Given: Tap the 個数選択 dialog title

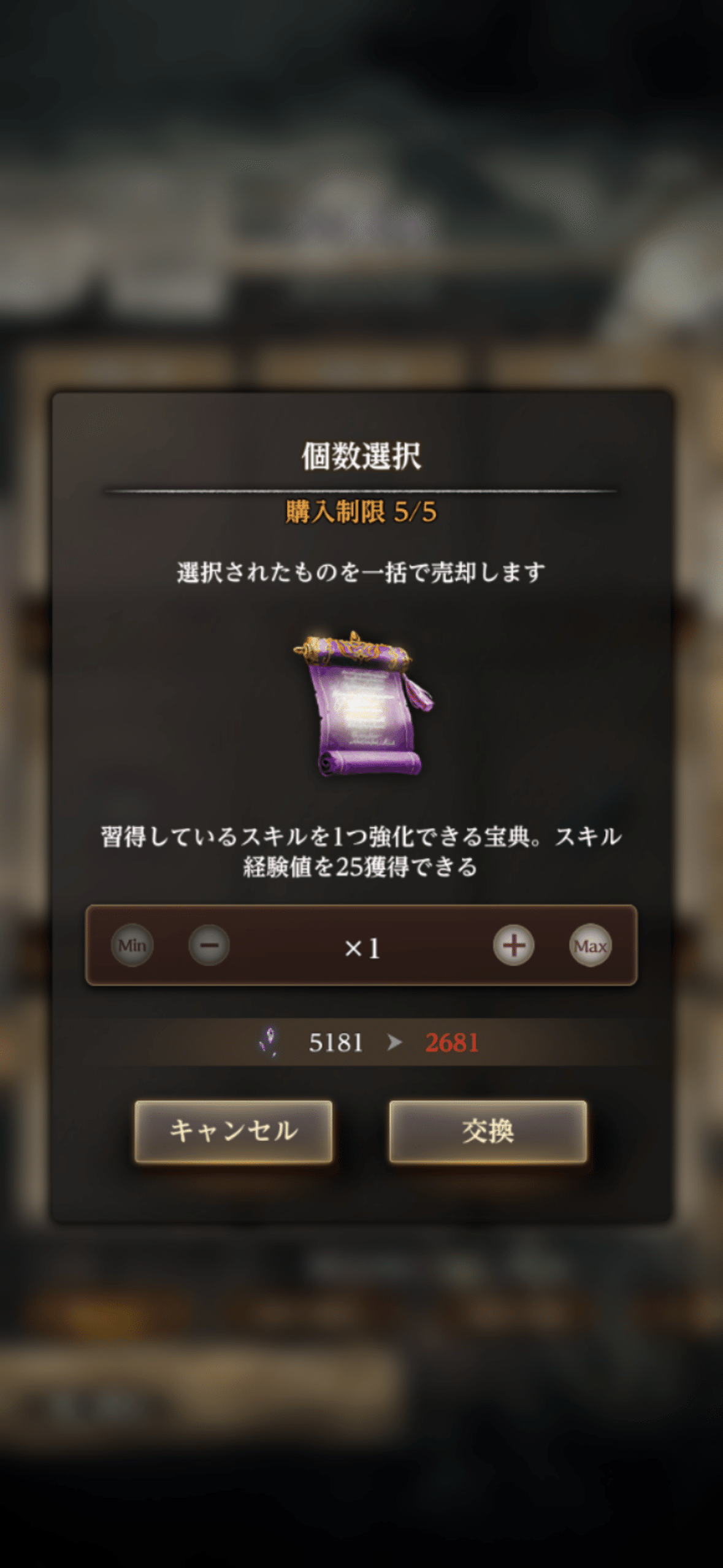Looking at the screenshot, I should click(361, 456).
